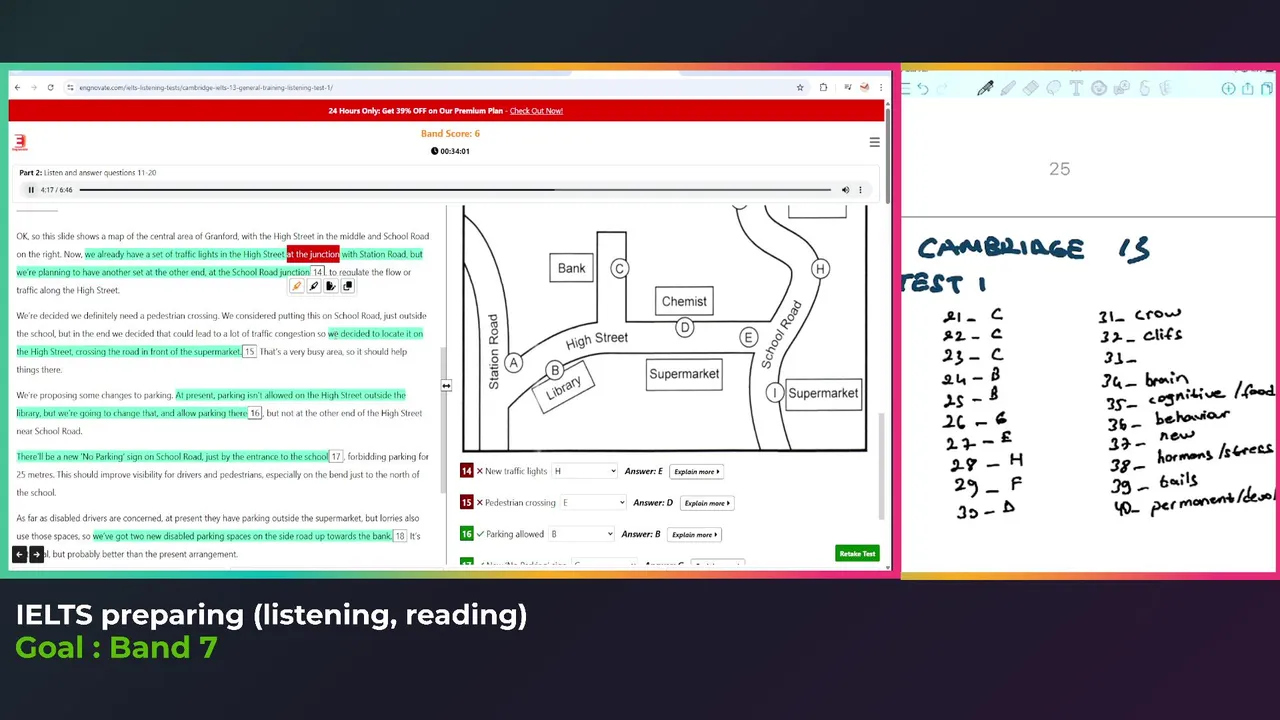Click map label D below Chemist
The image size is (1280, 720).
pos(685,327)
